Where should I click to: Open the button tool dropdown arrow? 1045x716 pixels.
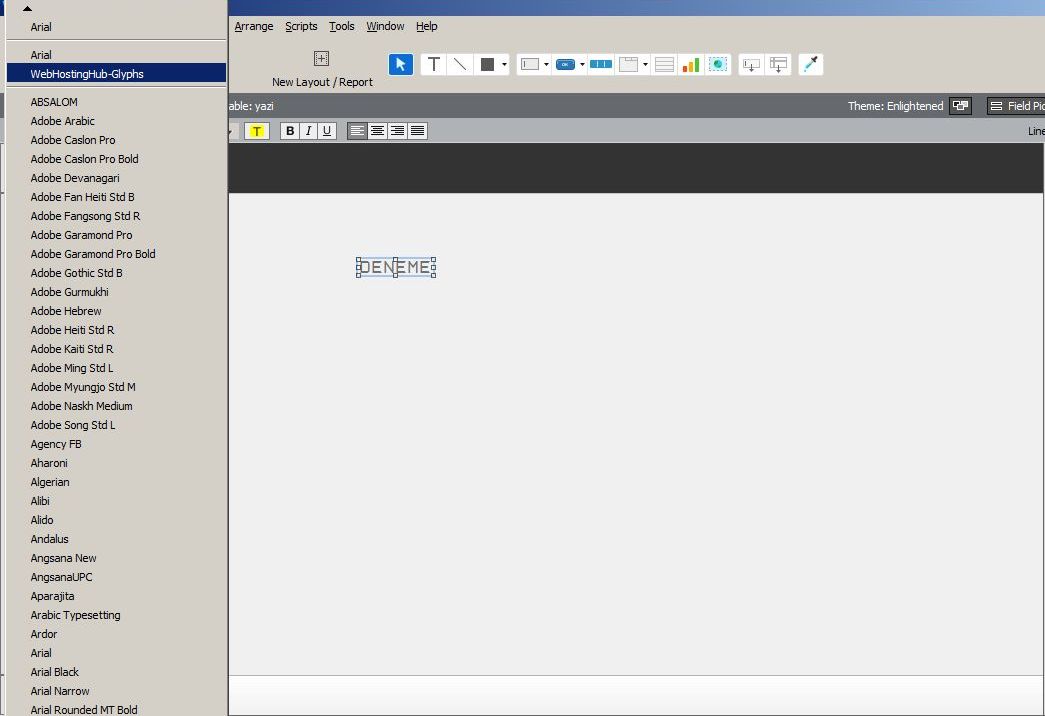(582, 65)
